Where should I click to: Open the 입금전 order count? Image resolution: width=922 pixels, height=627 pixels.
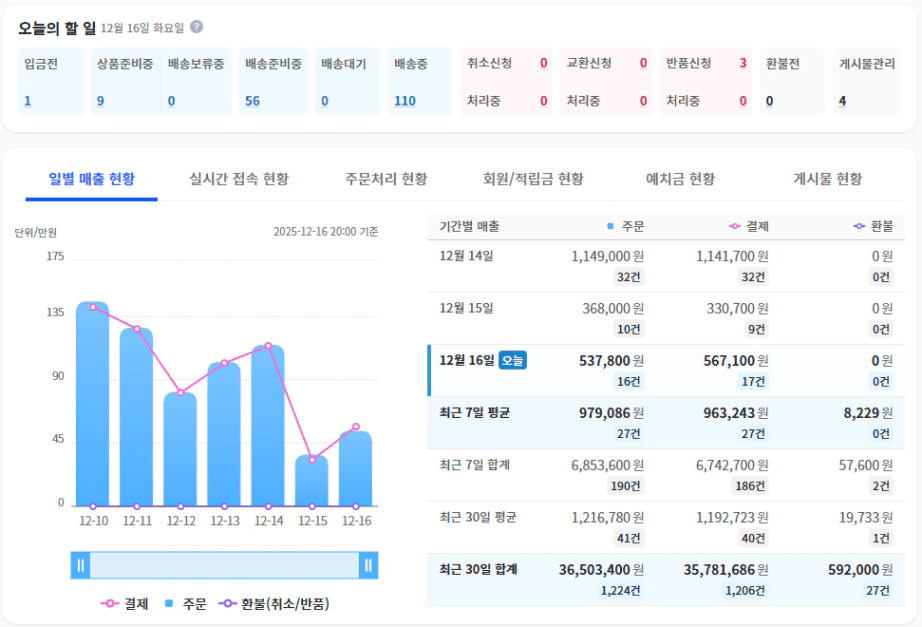tap(28, 101)
